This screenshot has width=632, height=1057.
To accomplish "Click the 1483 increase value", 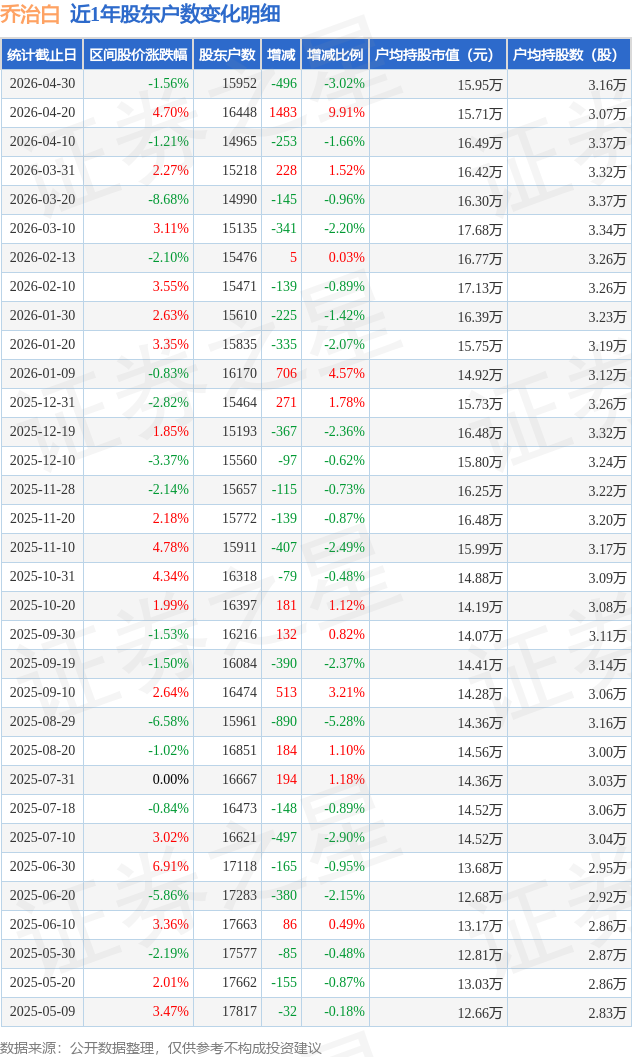I will tap(283, 113).
